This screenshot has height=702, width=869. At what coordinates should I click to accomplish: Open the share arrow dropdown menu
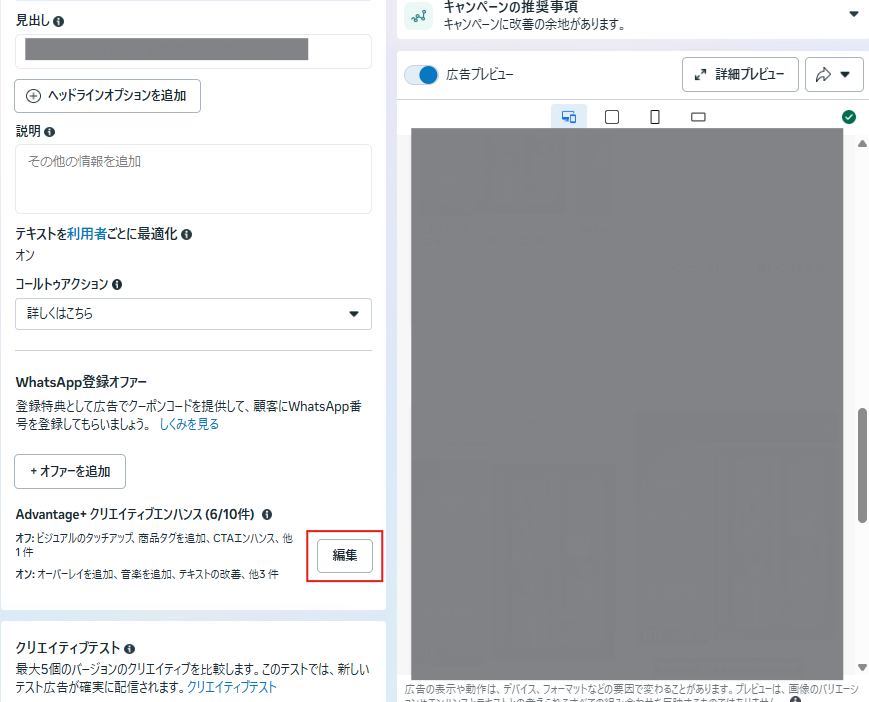(x=833, y=75)
